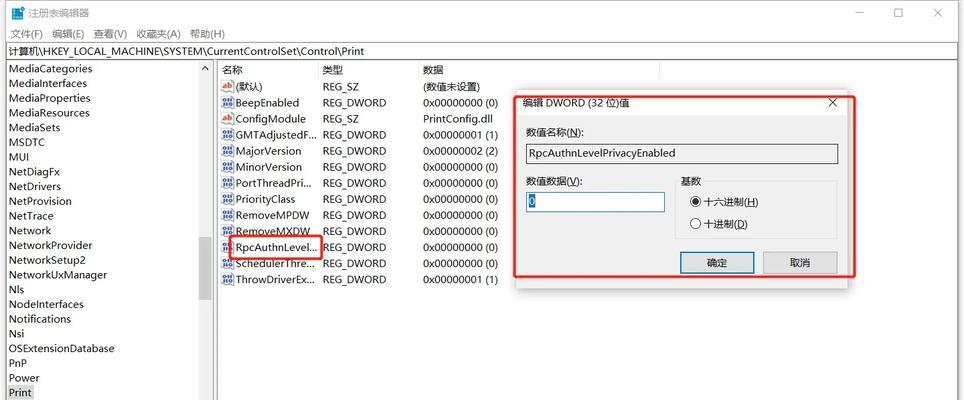The height and width of the screenshot is (400, 964).
Task: Click the Registry Editor app icon in title bar
Action: pyautogui.click(x=18, y=13)
